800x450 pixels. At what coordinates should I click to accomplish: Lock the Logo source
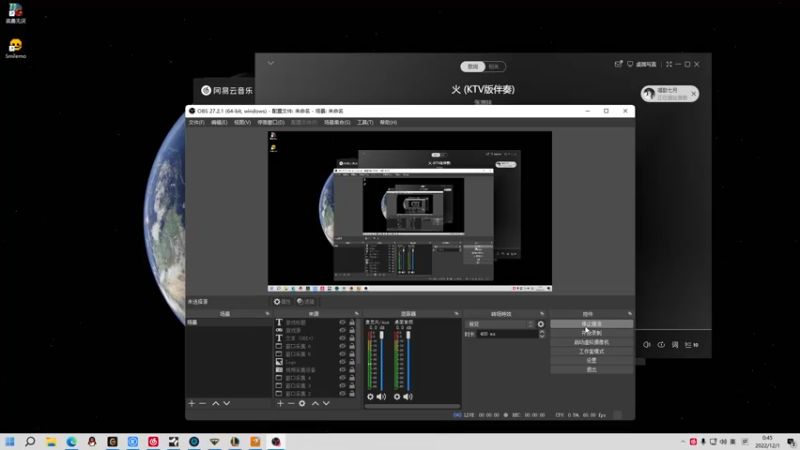coord(352,362)
